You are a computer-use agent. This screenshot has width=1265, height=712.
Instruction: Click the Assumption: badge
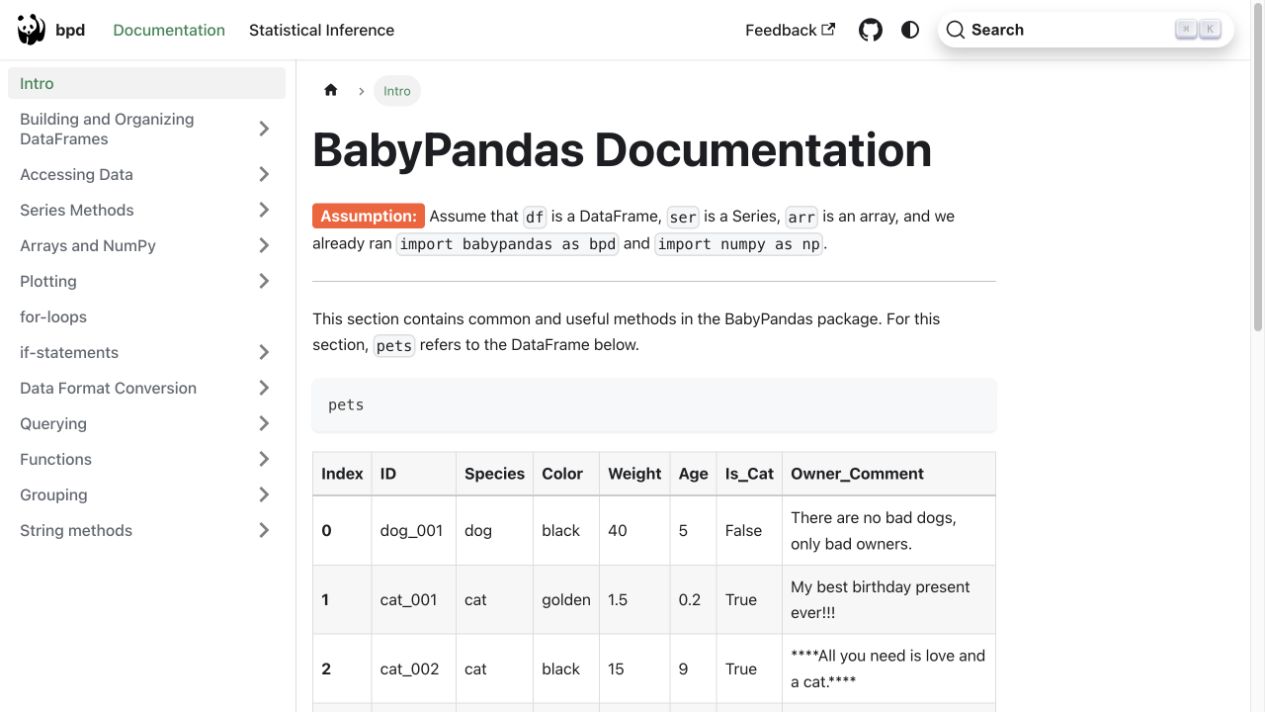368,216
